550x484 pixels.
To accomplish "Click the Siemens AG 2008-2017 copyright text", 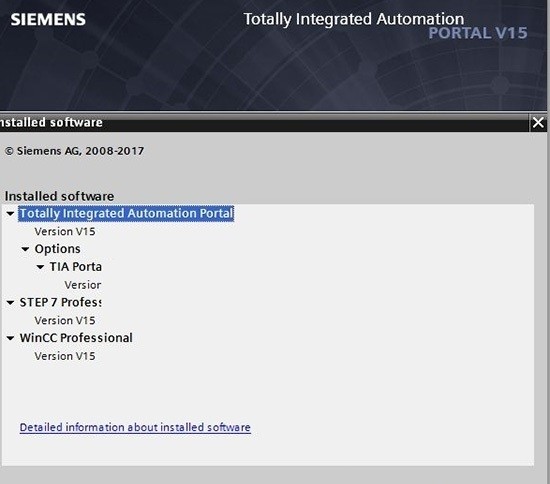I will tap(74, 151).
